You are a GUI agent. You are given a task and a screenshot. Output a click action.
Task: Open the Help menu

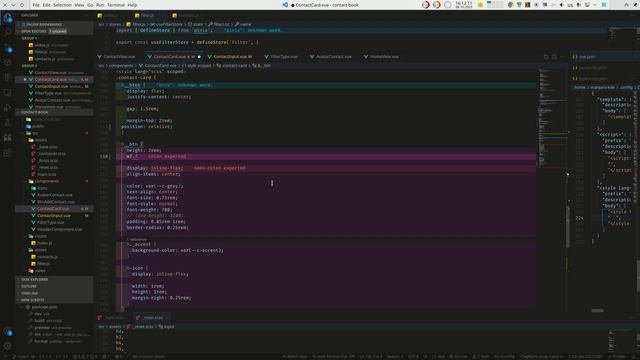[132, 5]
